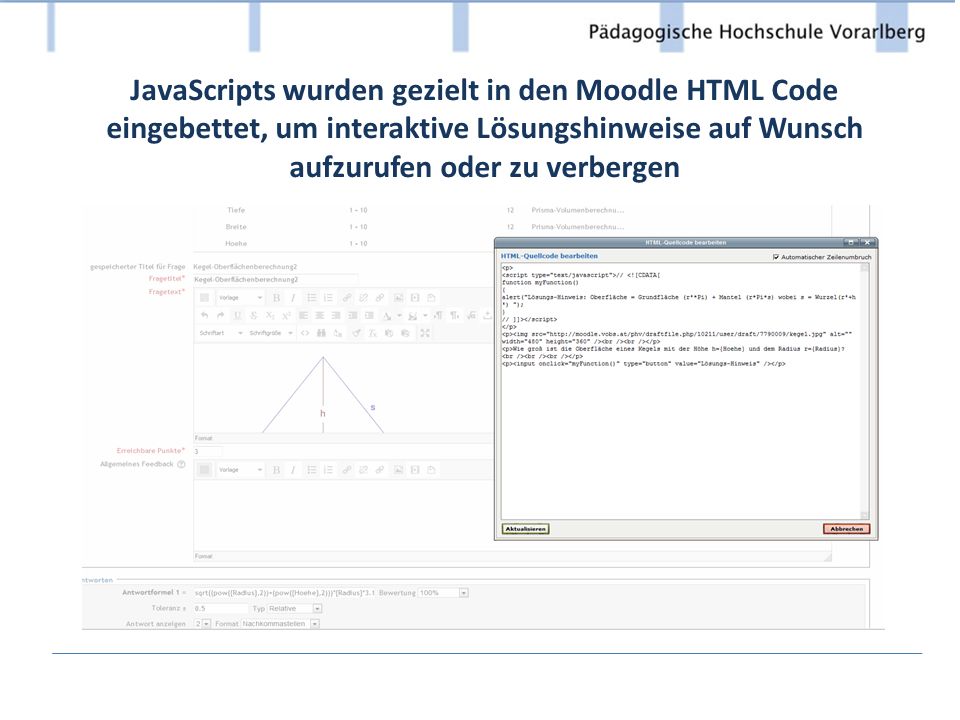Close the HTML-Quellcode bearbeiten dialog
Image resolution: width=960 pixels, height=720 pixels.
click(867, 242)
